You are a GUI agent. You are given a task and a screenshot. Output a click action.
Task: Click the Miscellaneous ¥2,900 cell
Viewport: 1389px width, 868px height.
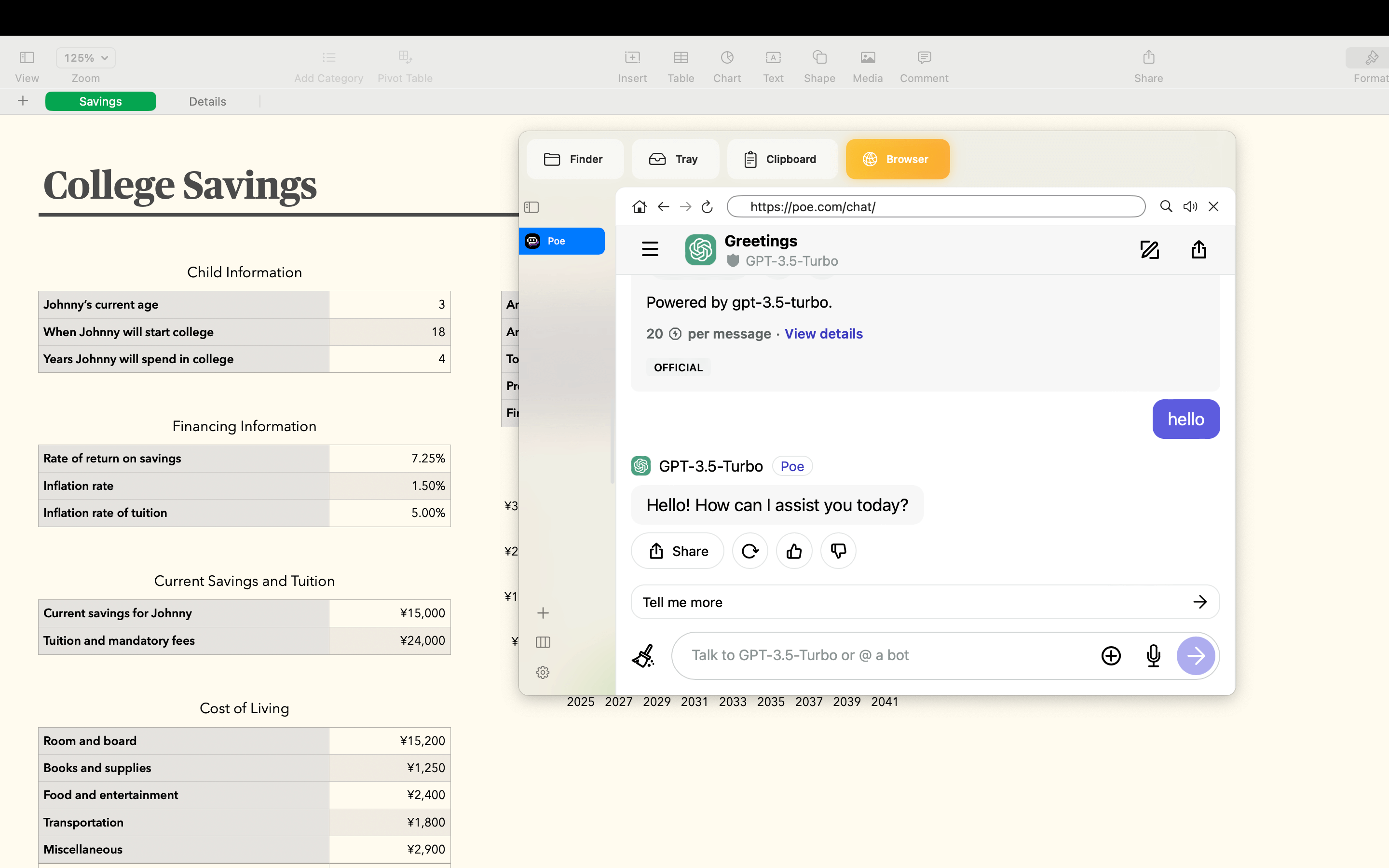[390, 850]
